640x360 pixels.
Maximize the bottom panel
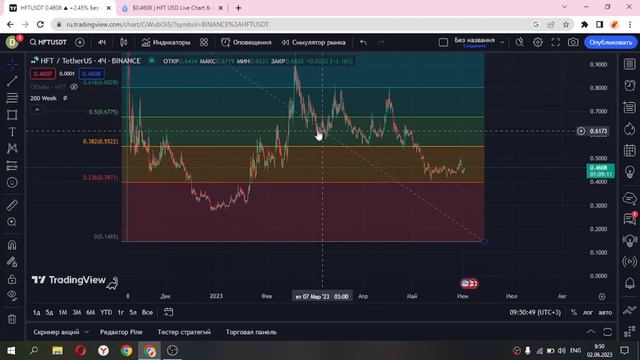[x=607, y=332]
